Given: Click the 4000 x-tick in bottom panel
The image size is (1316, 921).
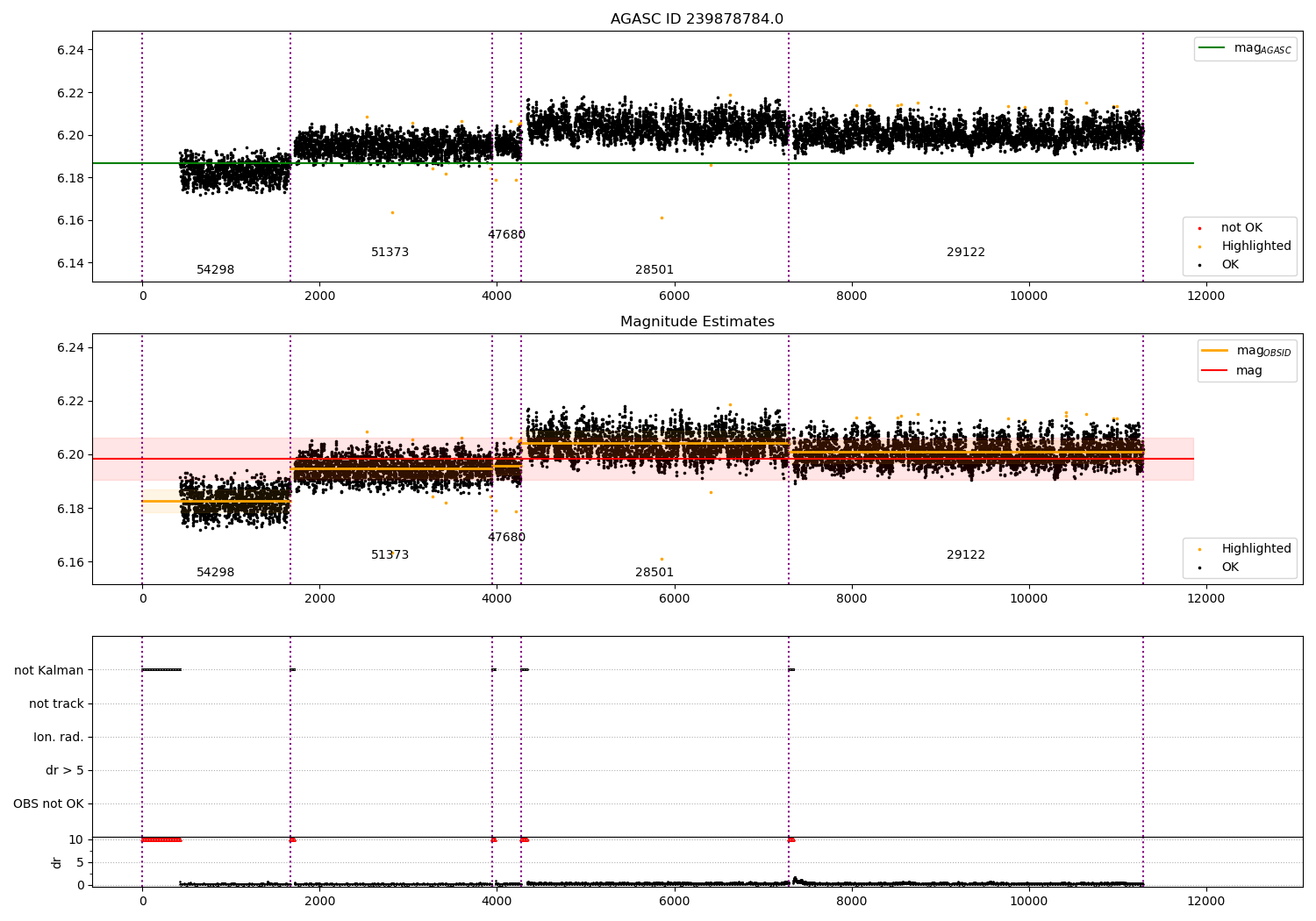Looking at the screenshot, I should tap(497, 902).
